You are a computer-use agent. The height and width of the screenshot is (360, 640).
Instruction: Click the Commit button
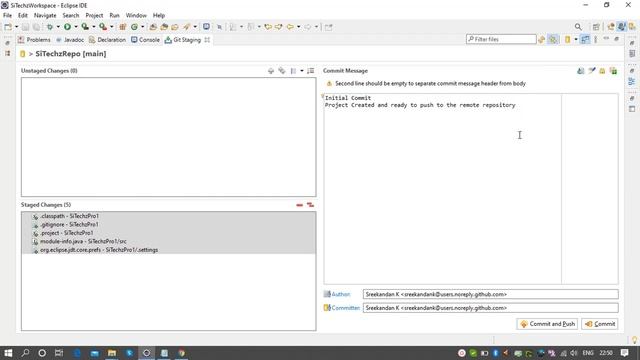600,324
